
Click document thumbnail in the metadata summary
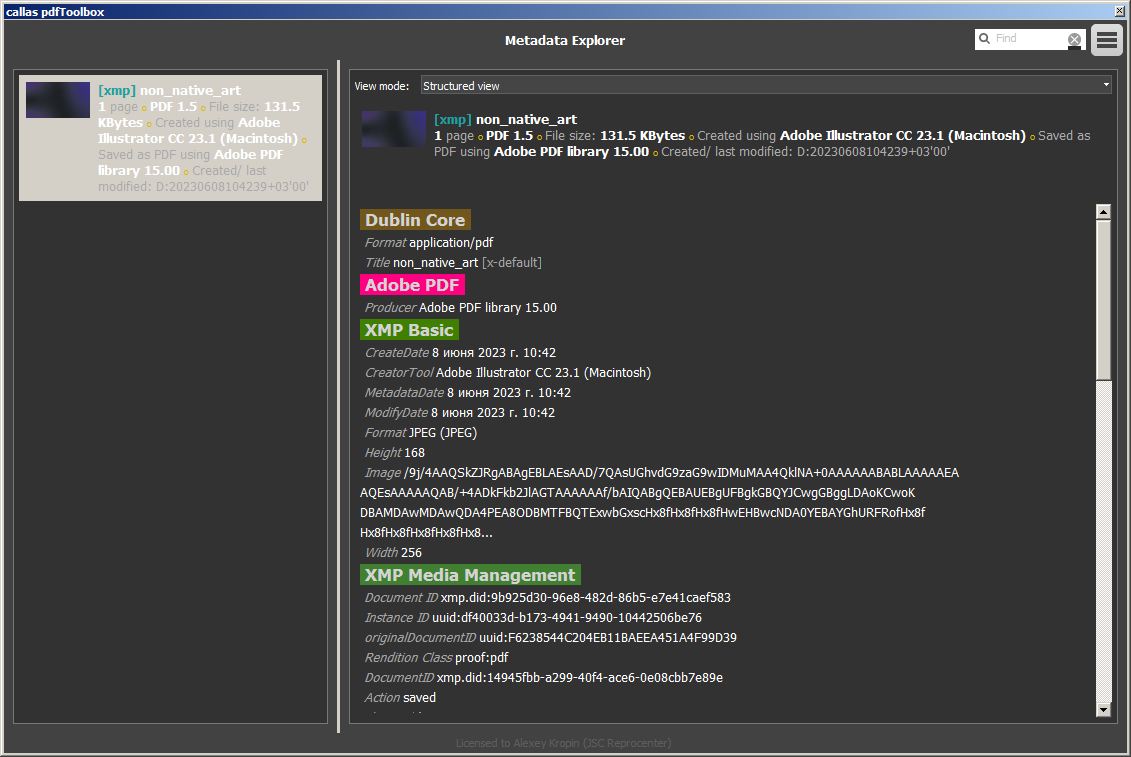click(x=394, y=129)
